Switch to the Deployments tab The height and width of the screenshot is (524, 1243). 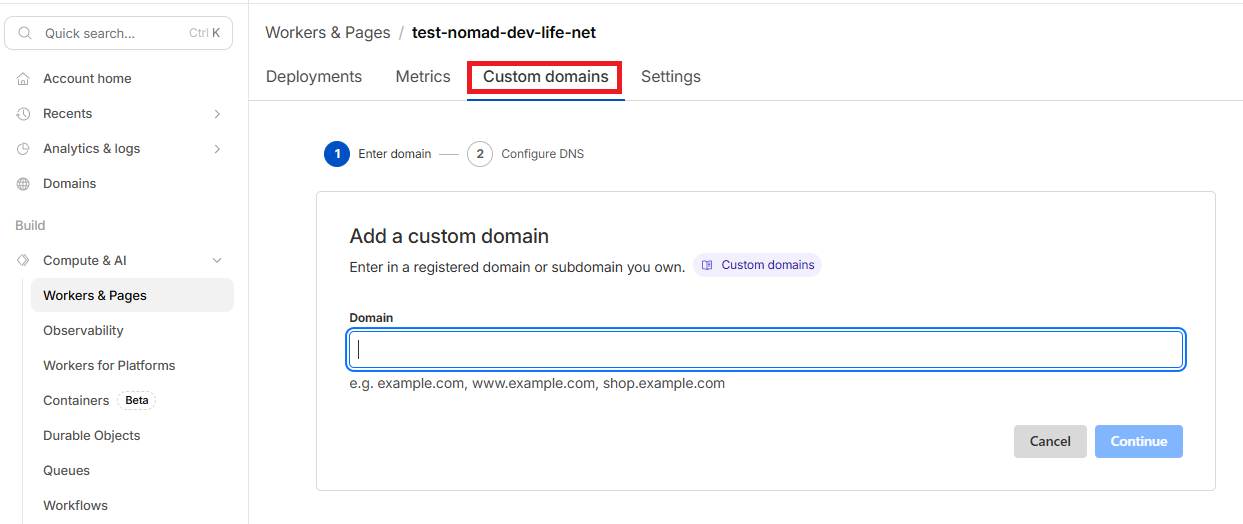(314, 77)
